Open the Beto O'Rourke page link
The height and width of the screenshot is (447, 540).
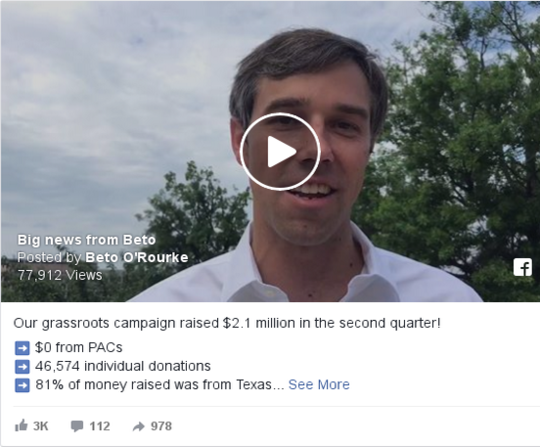(137, 257)
